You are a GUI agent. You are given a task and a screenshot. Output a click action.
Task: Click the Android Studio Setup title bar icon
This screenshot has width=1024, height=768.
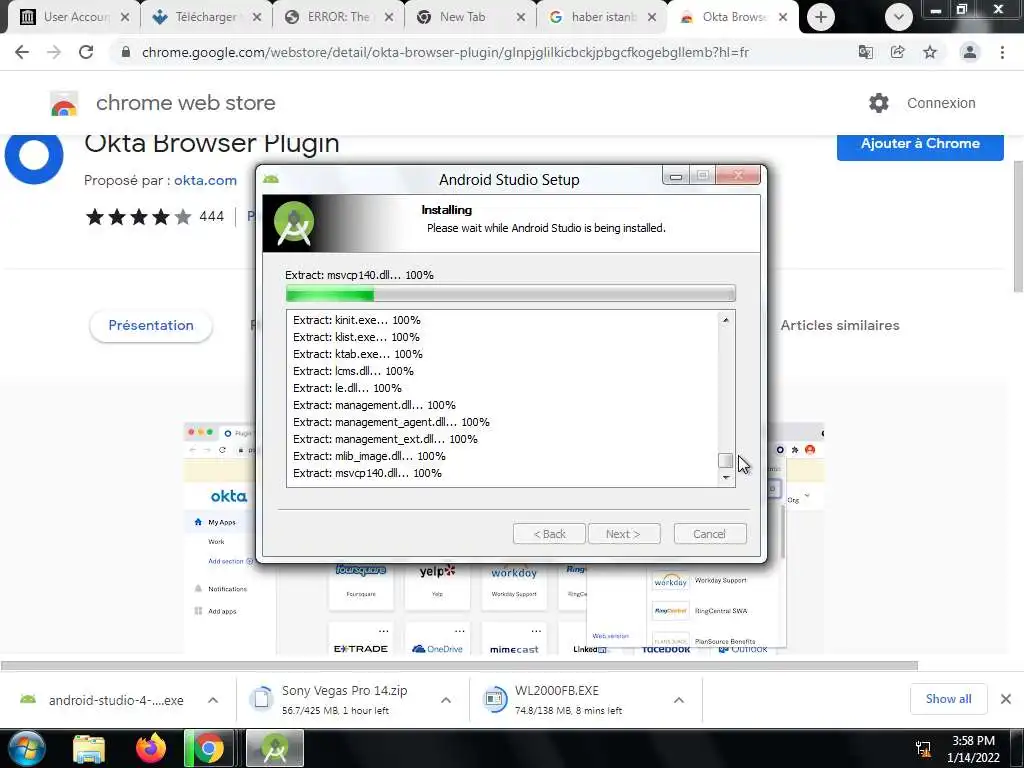[271, 179]
